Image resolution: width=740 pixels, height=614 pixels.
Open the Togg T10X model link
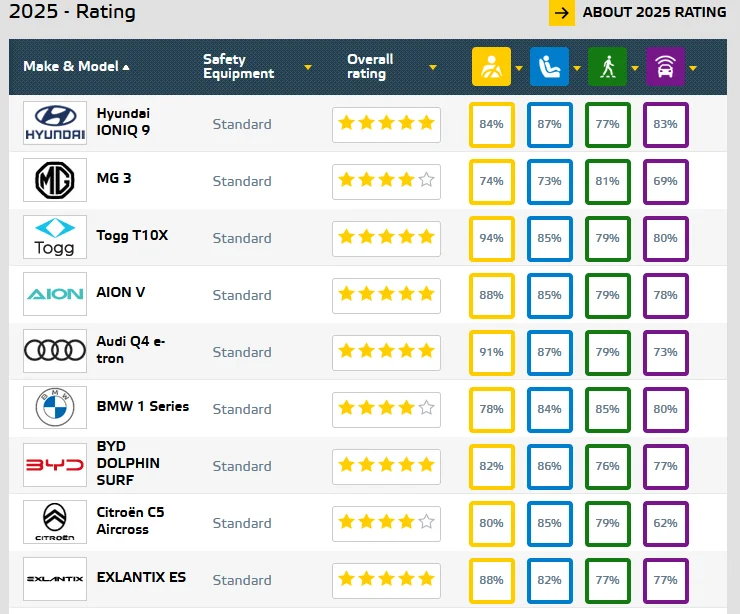132,236
